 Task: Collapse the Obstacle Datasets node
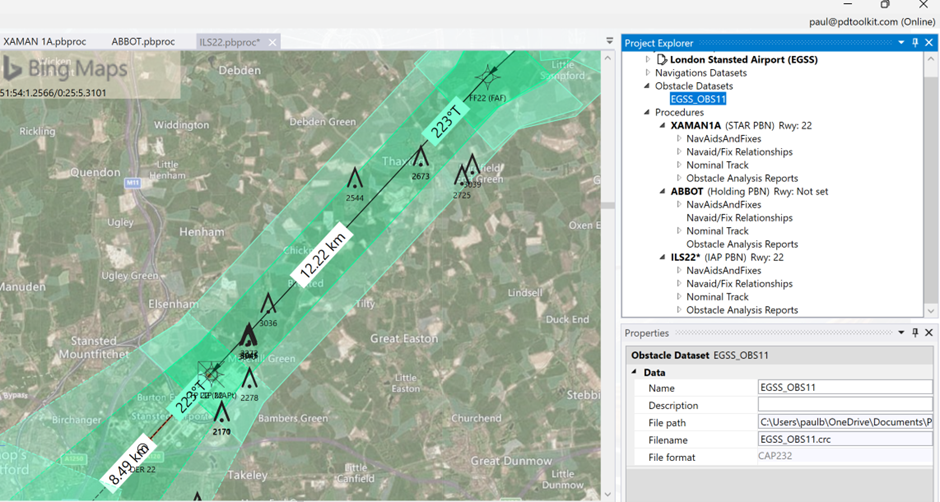647,86
